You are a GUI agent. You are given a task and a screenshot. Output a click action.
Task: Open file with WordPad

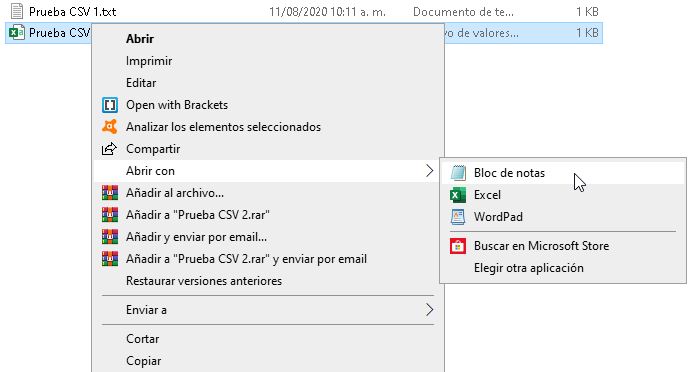click(498, 217)
